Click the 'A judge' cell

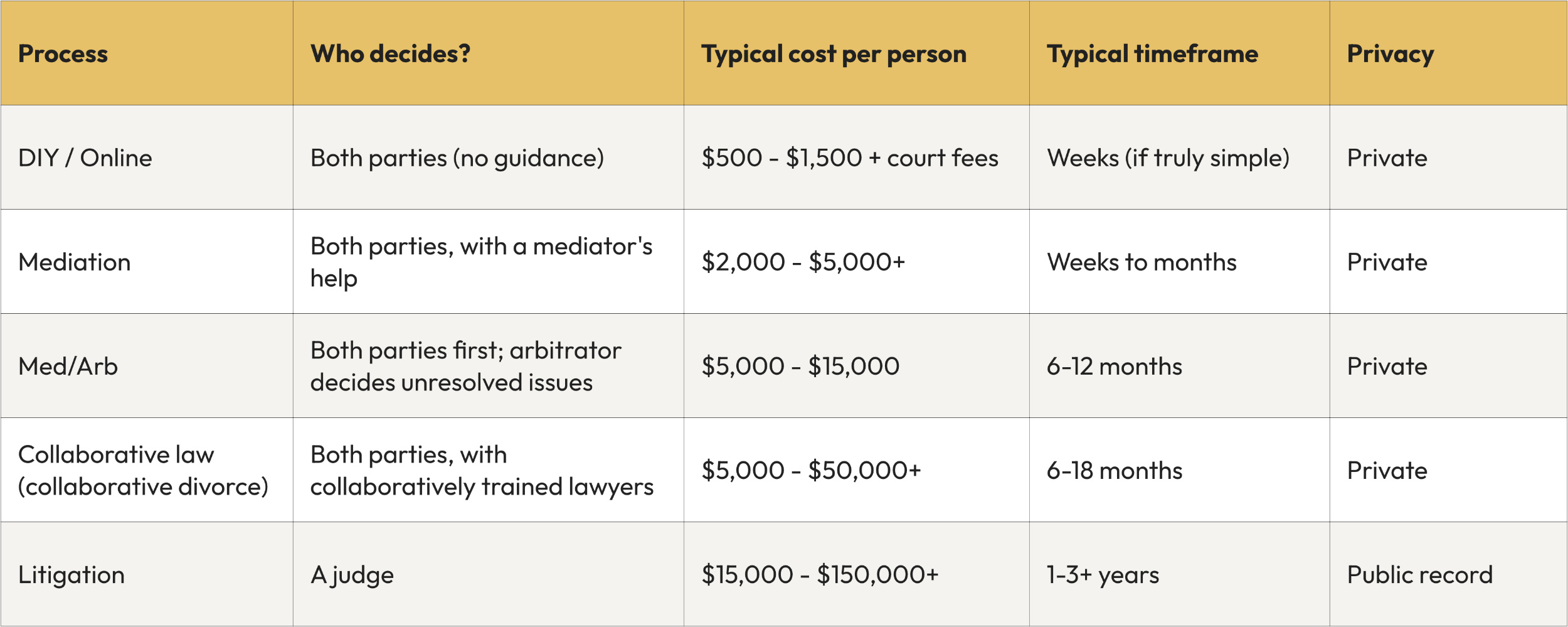click(352, 575)
